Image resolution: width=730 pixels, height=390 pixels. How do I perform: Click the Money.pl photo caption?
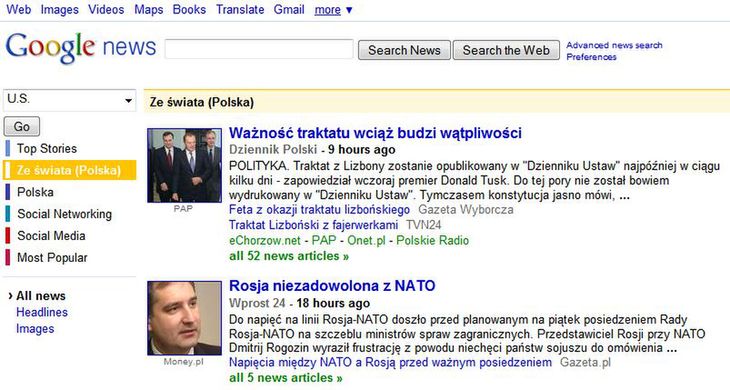coord(183,362)
